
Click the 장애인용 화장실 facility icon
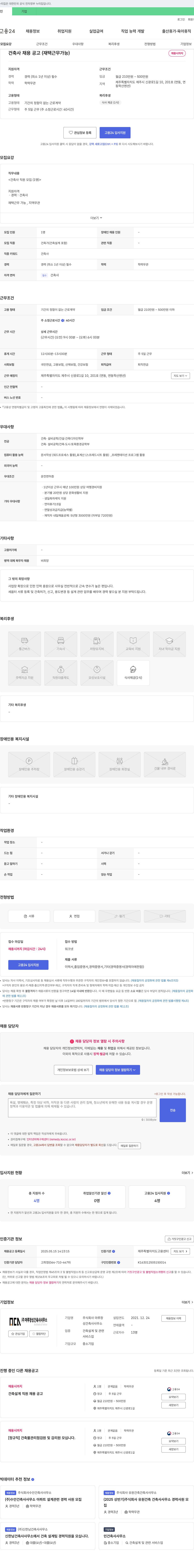[119, 765]
